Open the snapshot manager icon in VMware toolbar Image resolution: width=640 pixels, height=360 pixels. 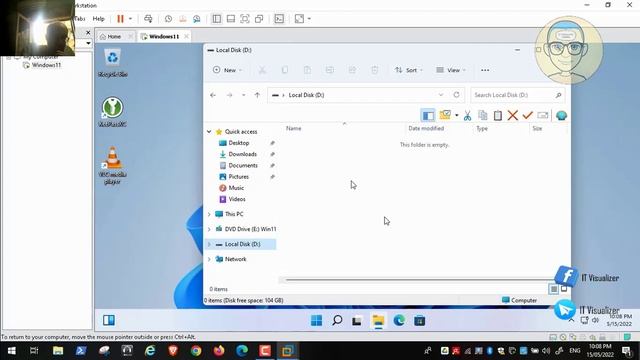[x=197, y=19]
